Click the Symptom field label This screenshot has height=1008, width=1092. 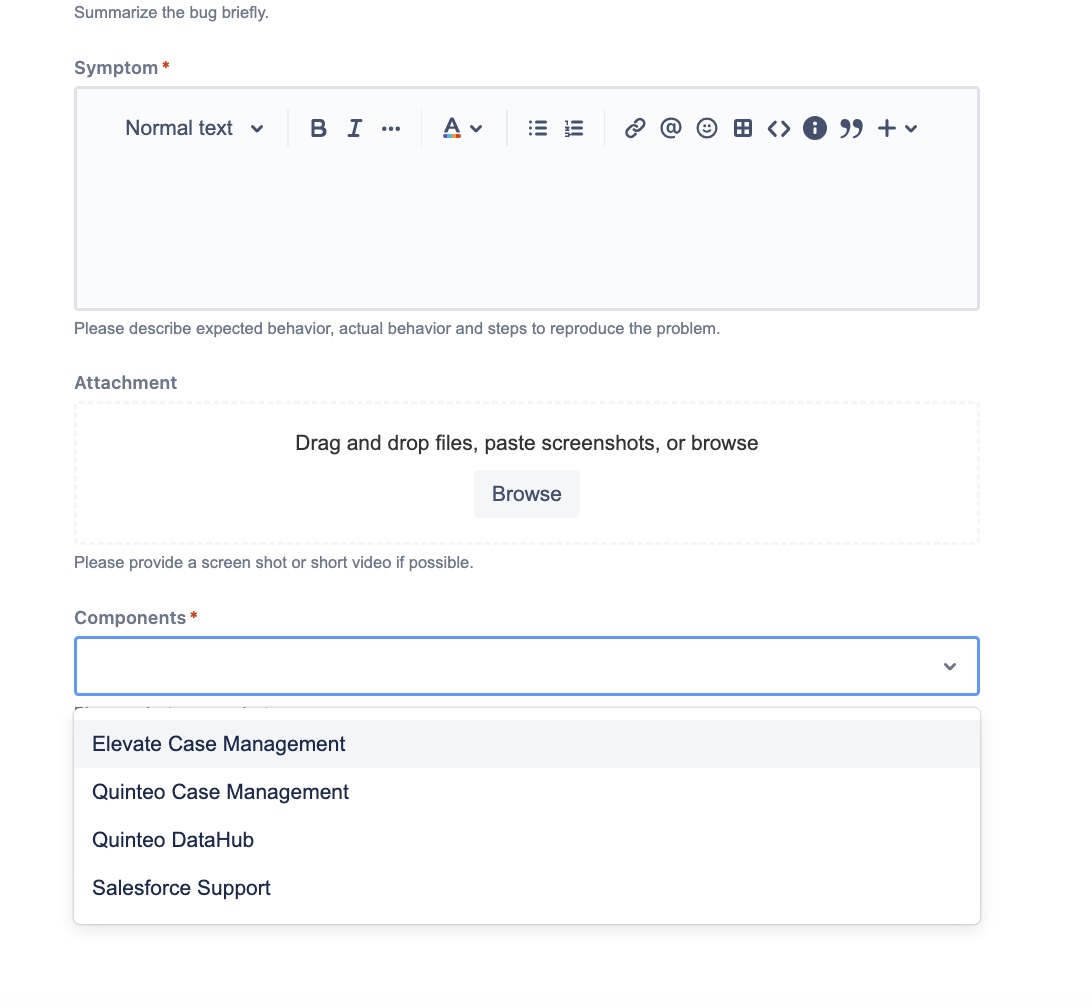pyautogui.click(x=116, y=68)
